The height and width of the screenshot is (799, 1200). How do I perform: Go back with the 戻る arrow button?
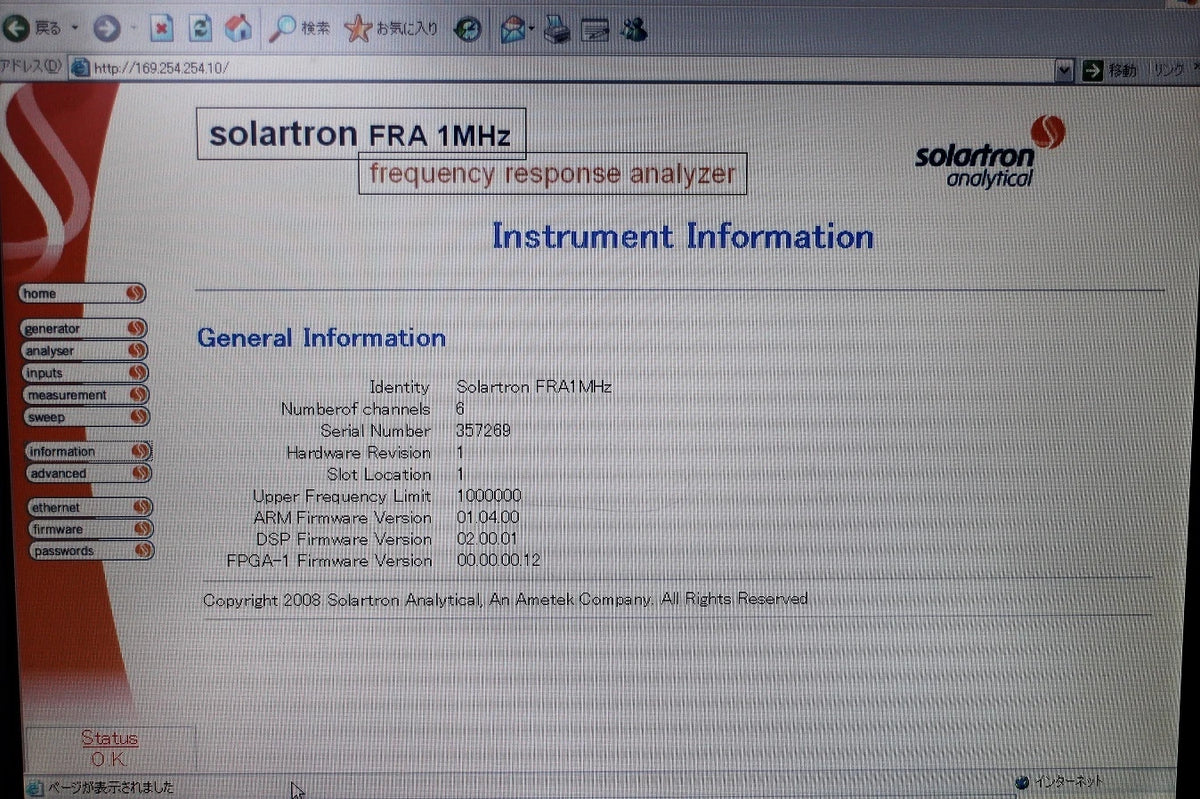pyautogui.click(x=32, y=29)
